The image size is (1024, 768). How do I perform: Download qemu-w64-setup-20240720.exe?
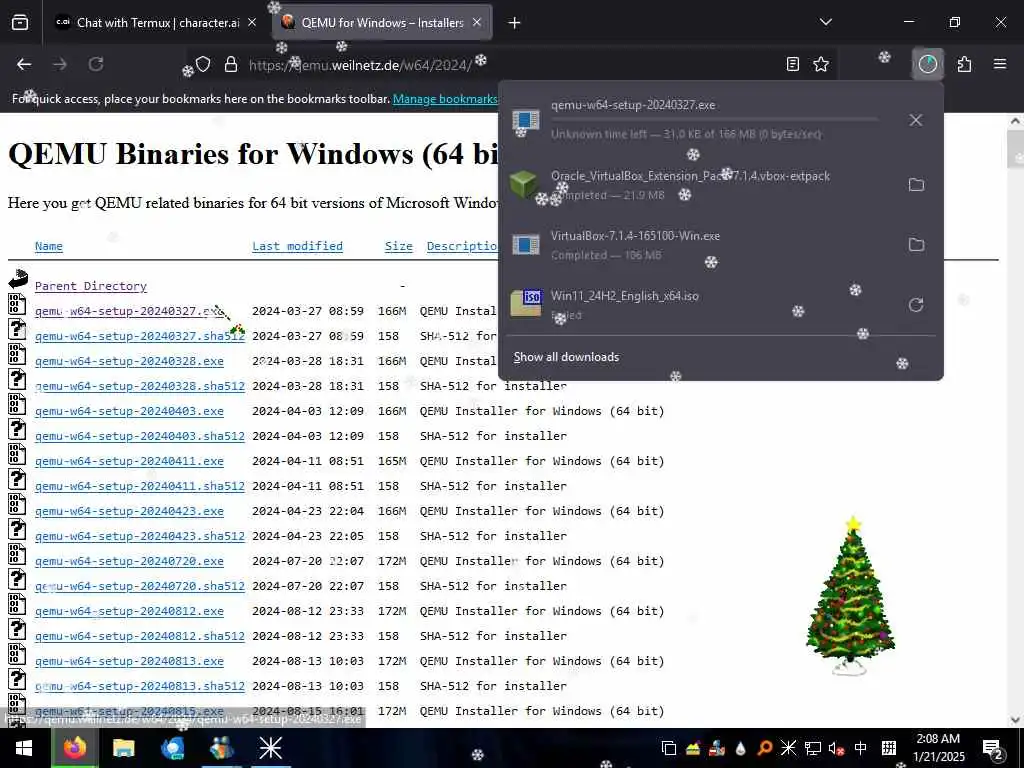click(x=129, y=561)
